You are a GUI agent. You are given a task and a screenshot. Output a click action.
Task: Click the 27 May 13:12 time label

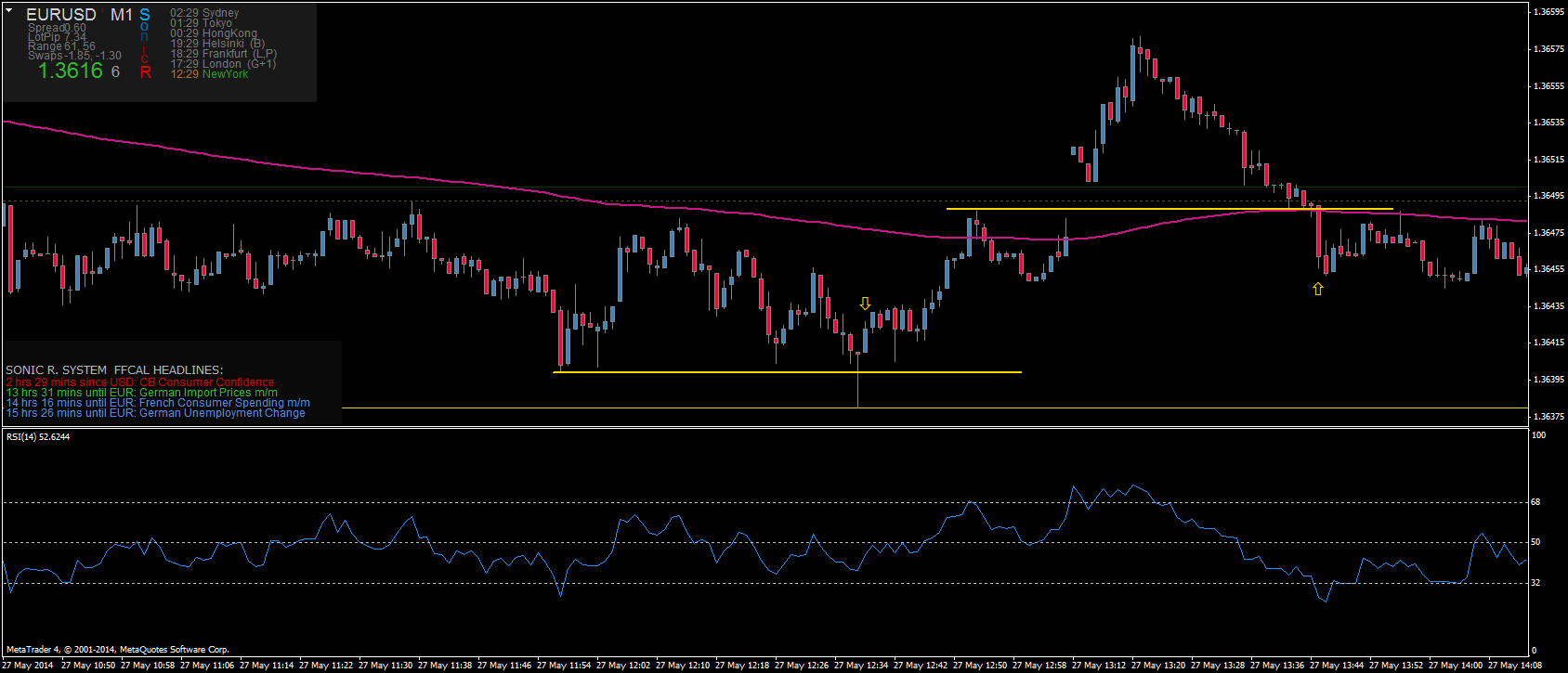click(x=1099, y=666)
